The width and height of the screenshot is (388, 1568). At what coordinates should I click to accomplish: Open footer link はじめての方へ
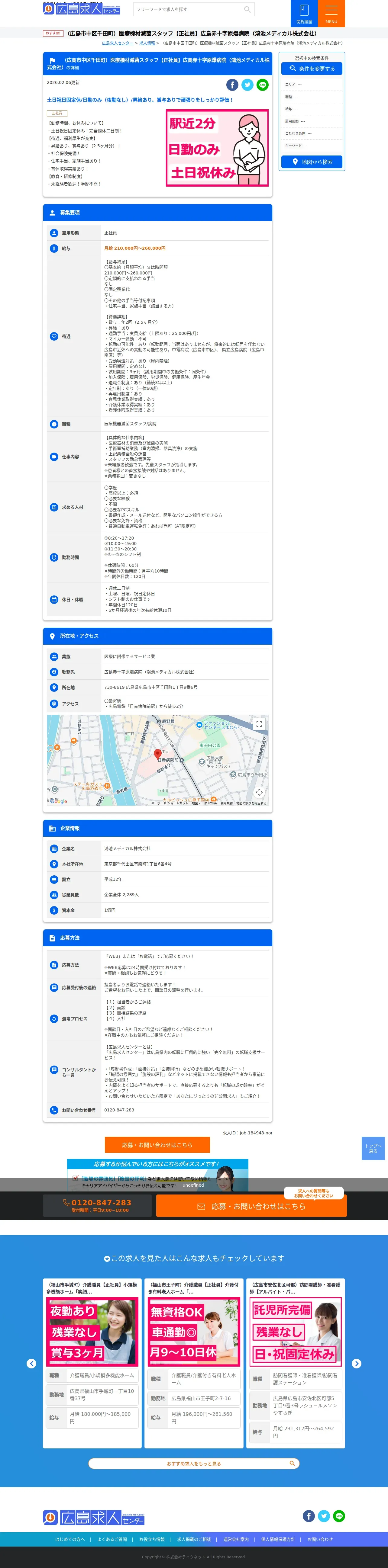(70, 1539)
